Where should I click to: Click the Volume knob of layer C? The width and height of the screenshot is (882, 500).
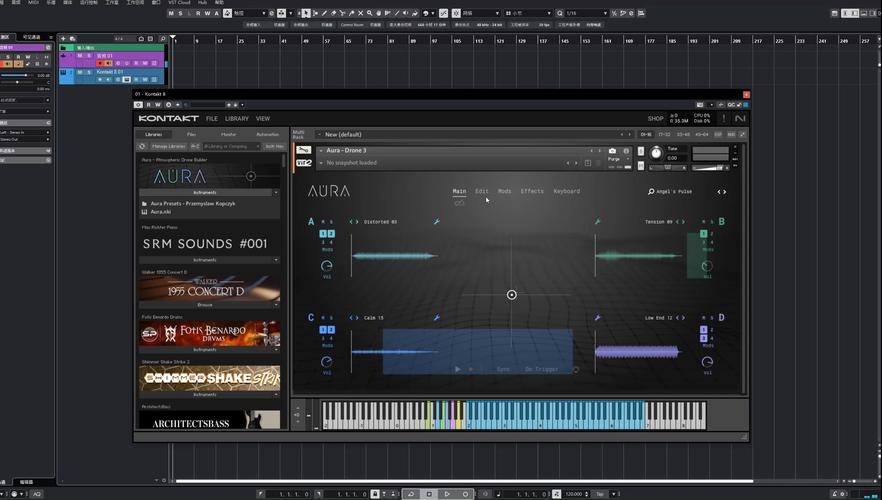(x=327, y=362)
